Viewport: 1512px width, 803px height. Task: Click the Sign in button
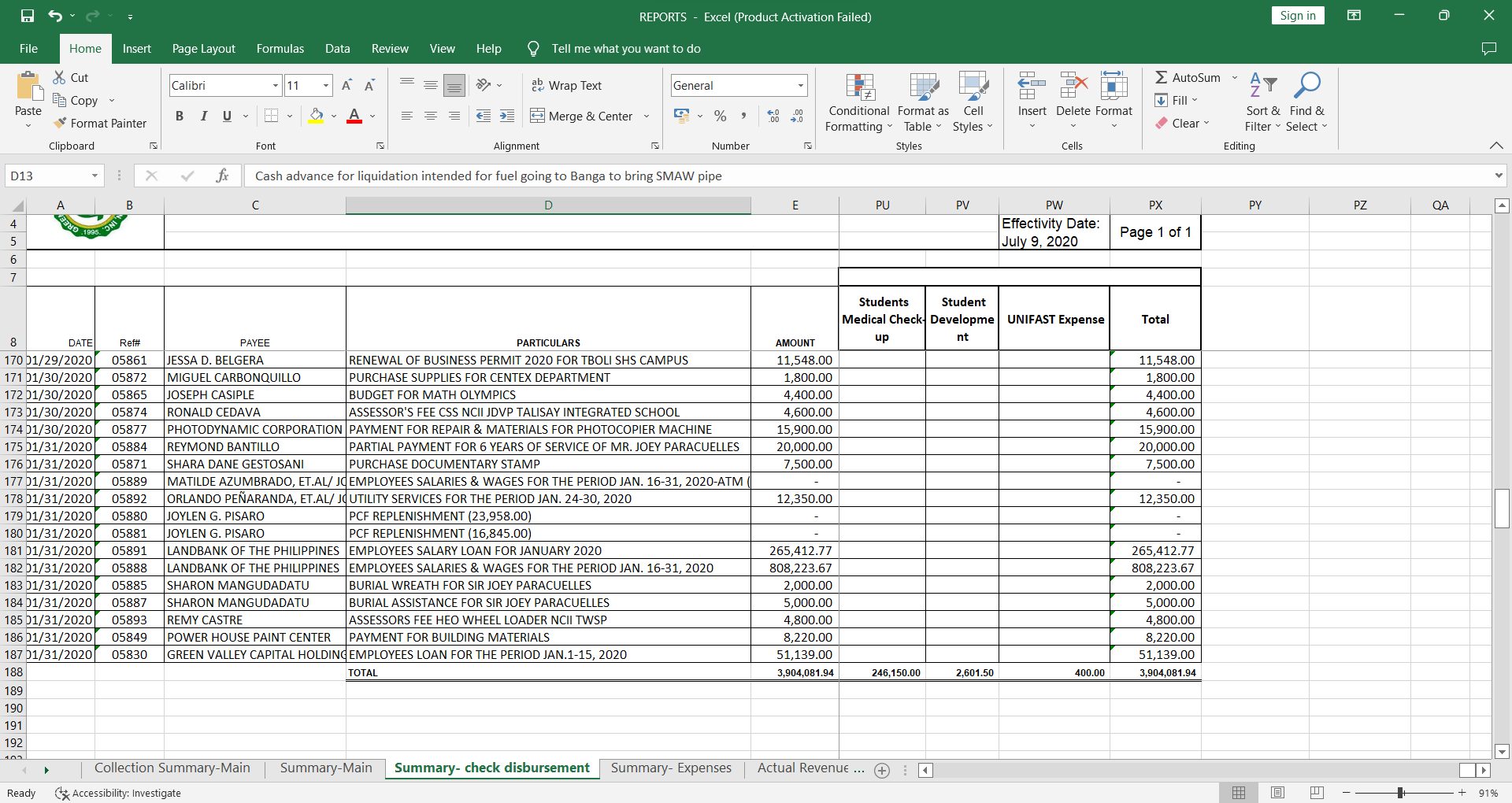pyautogui.click(x=1298, y=16)
